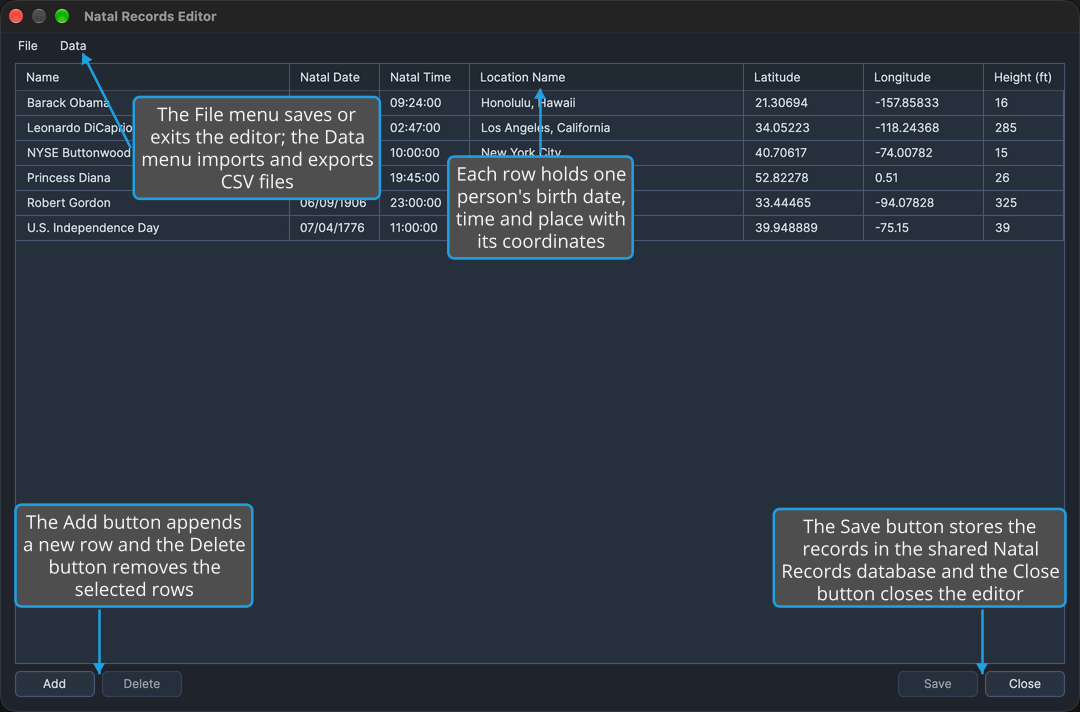Viewport: 1080px width, 712px height.
Task: Click the natal time 19:45:00 cell
Action: (424, 178)
